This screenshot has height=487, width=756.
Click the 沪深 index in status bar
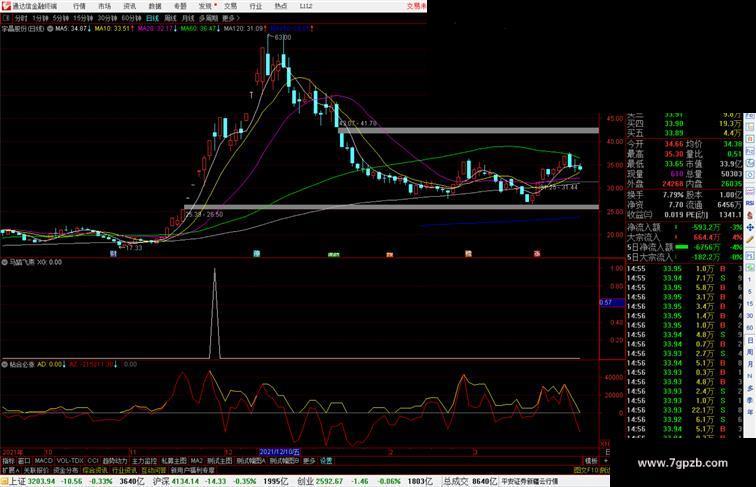[x=161, y=481]
